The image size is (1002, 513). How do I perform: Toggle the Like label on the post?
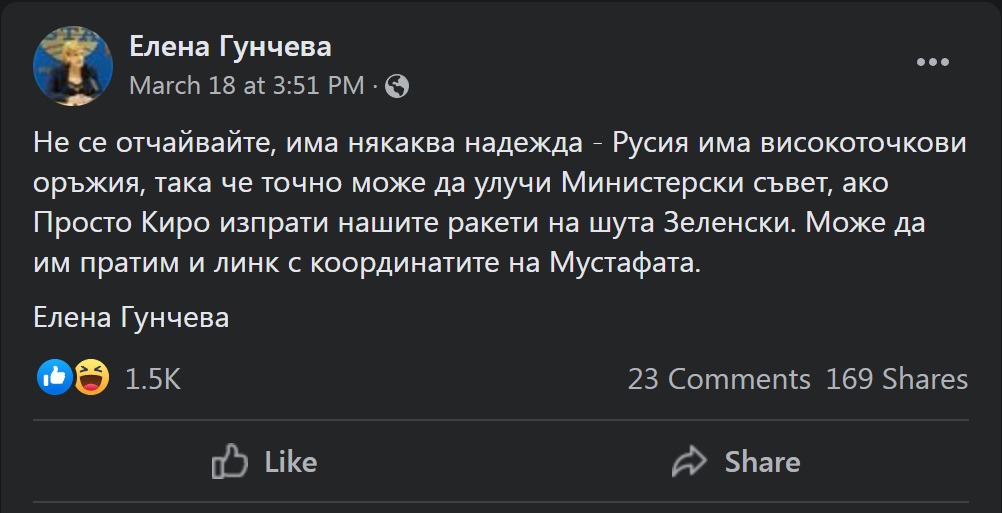click(290, 461)
